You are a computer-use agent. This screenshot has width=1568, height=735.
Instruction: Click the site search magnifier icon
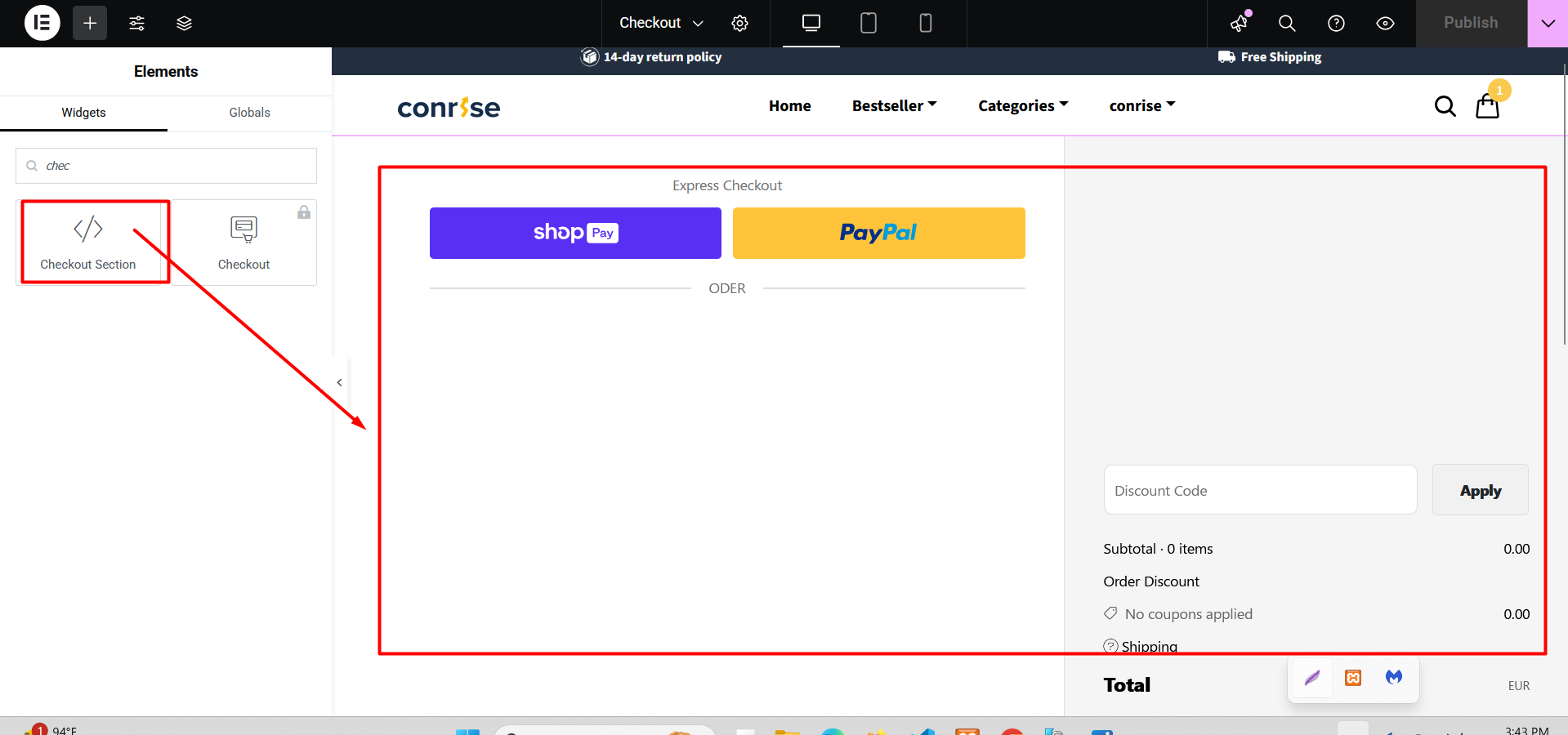(1445, 106)
